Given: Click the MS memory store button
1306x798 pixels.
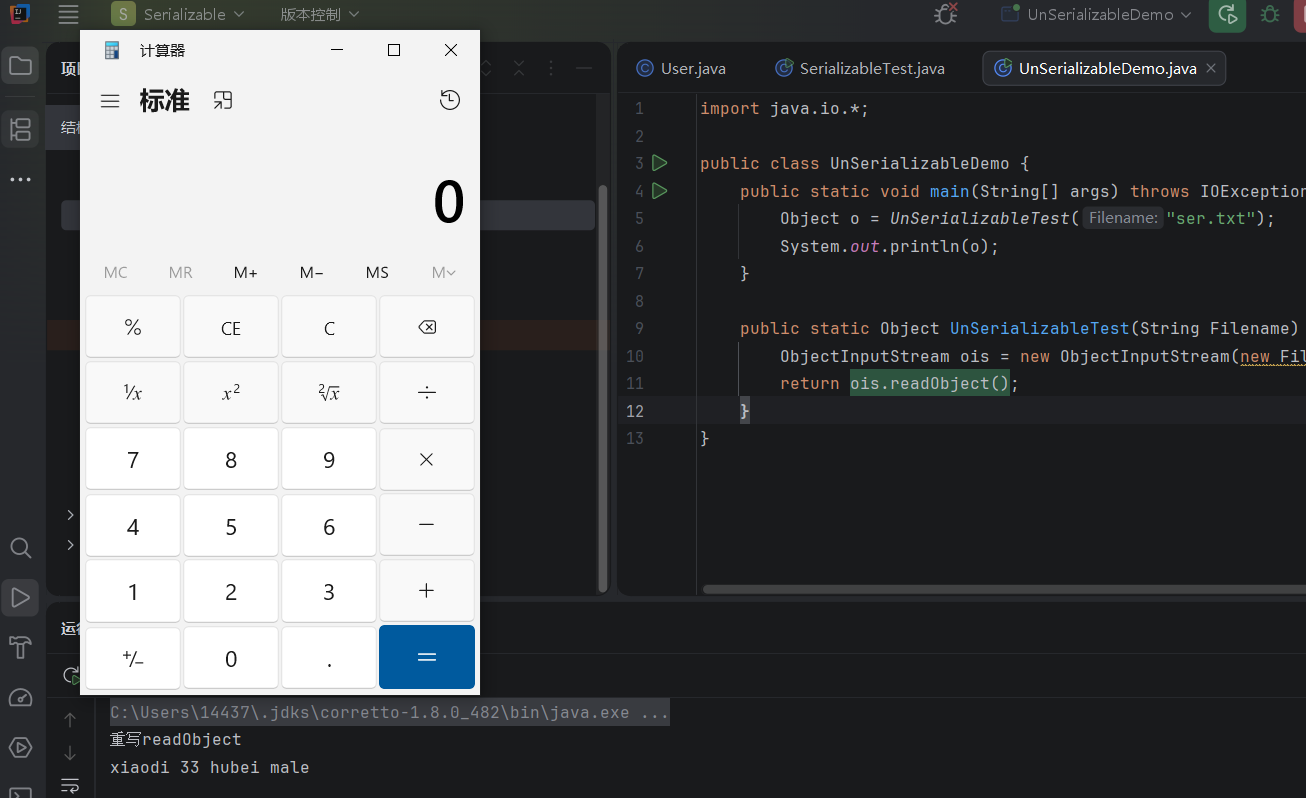Looking at the screenshot, I should pos(377,273).
